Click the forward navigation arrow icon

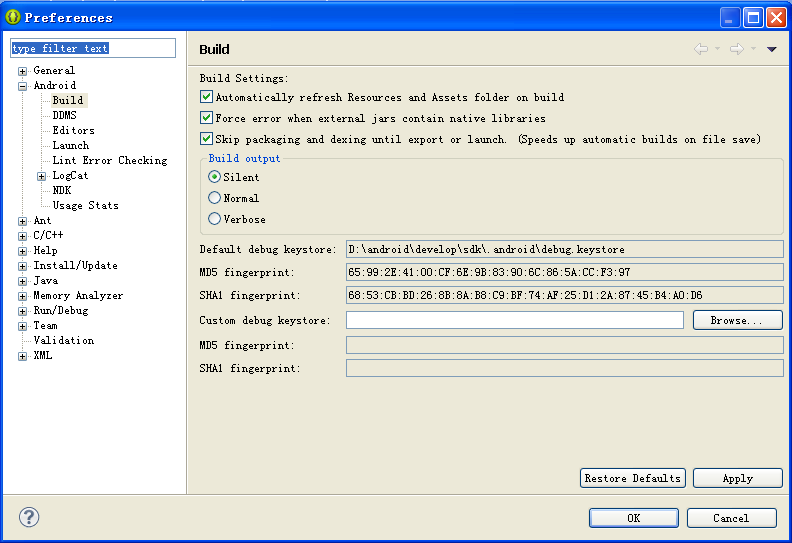pos(736,49)
